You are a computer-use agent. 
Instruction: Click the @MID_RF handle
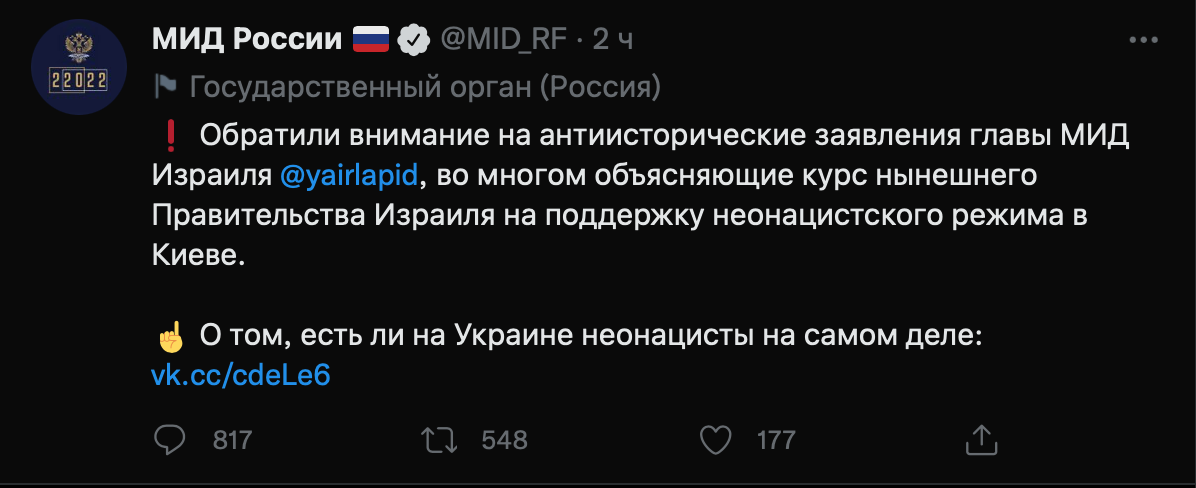tap(504, 40)
